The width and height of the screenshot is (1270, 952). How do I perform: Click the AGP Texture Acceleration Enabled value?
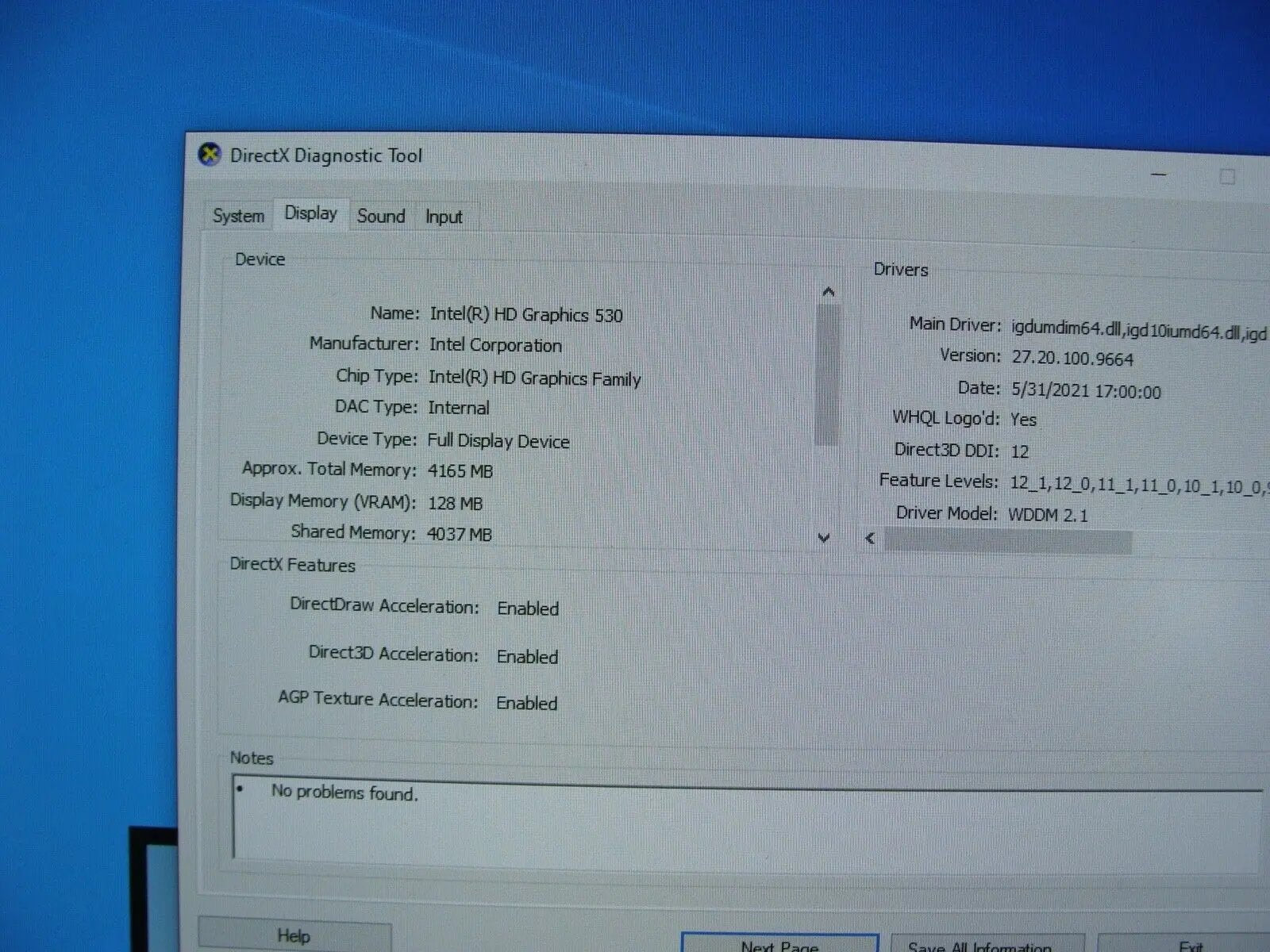tap(526, 703)
